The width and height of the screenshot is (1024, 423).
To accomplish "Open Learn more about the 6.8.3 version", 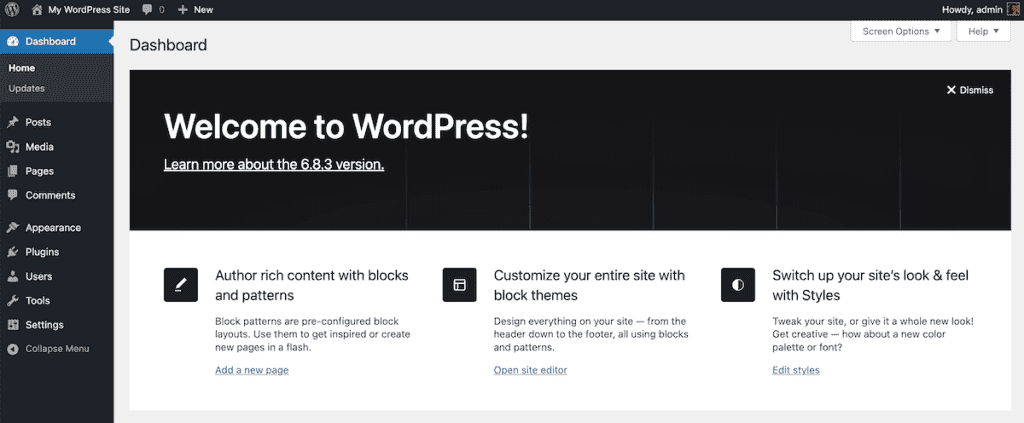I will [274, 164].
